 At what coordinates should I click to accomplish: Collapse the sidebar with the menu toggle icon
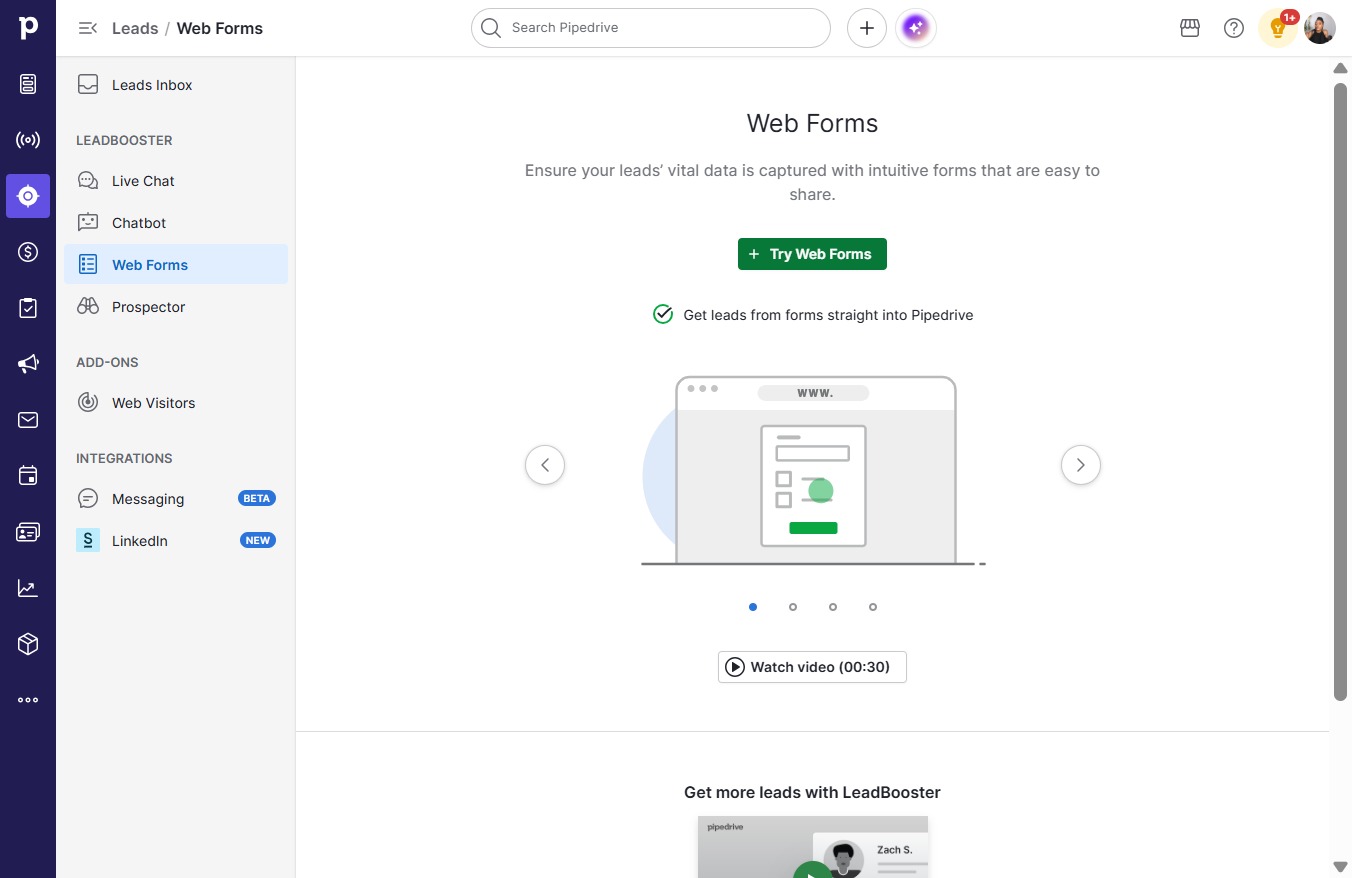click(x=88, y=28)
